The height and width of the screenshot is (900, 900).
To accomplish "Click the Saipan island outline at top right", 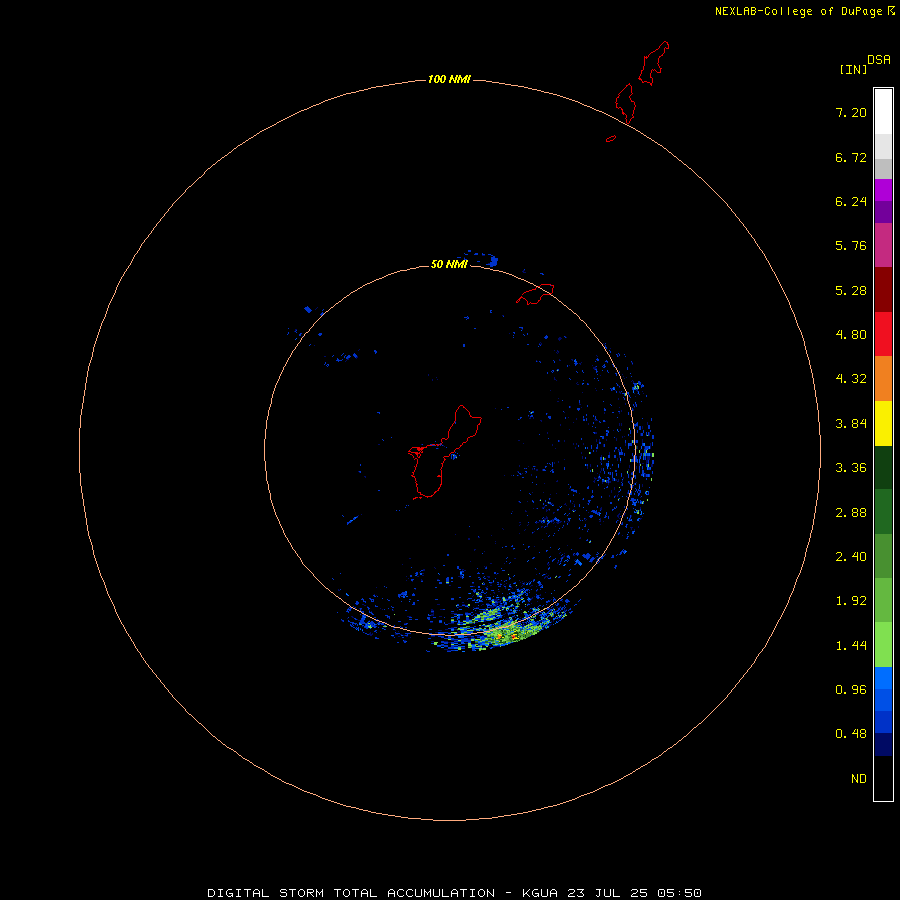I will [x=654, y=63].
